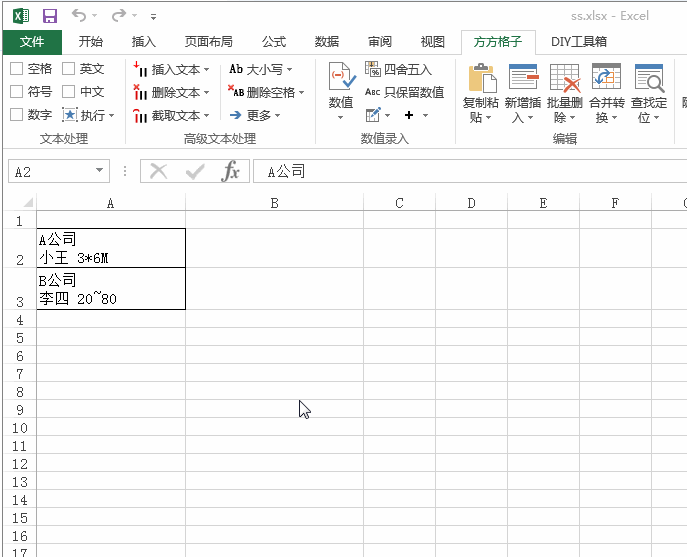This screenshot has height=557, width=687.
Task: Expand the 插入文本 dropdown
Action: click(206, 70)
